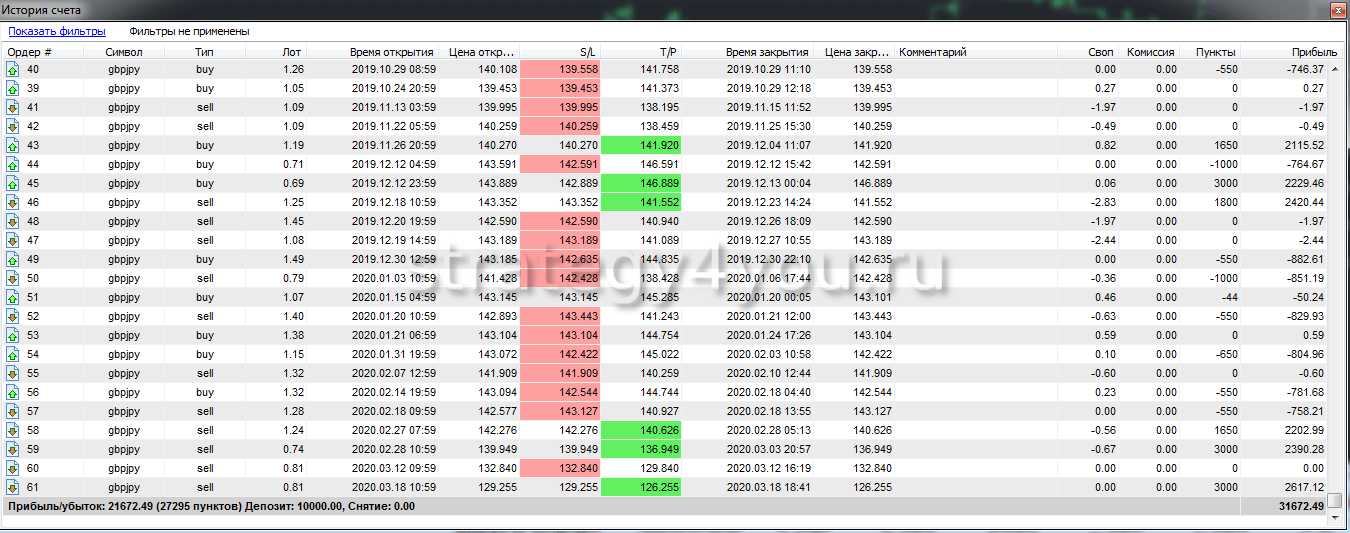Screen dimensions: 1350x533
Task: Select the Комментарий column header
Action: pos(933,52)
